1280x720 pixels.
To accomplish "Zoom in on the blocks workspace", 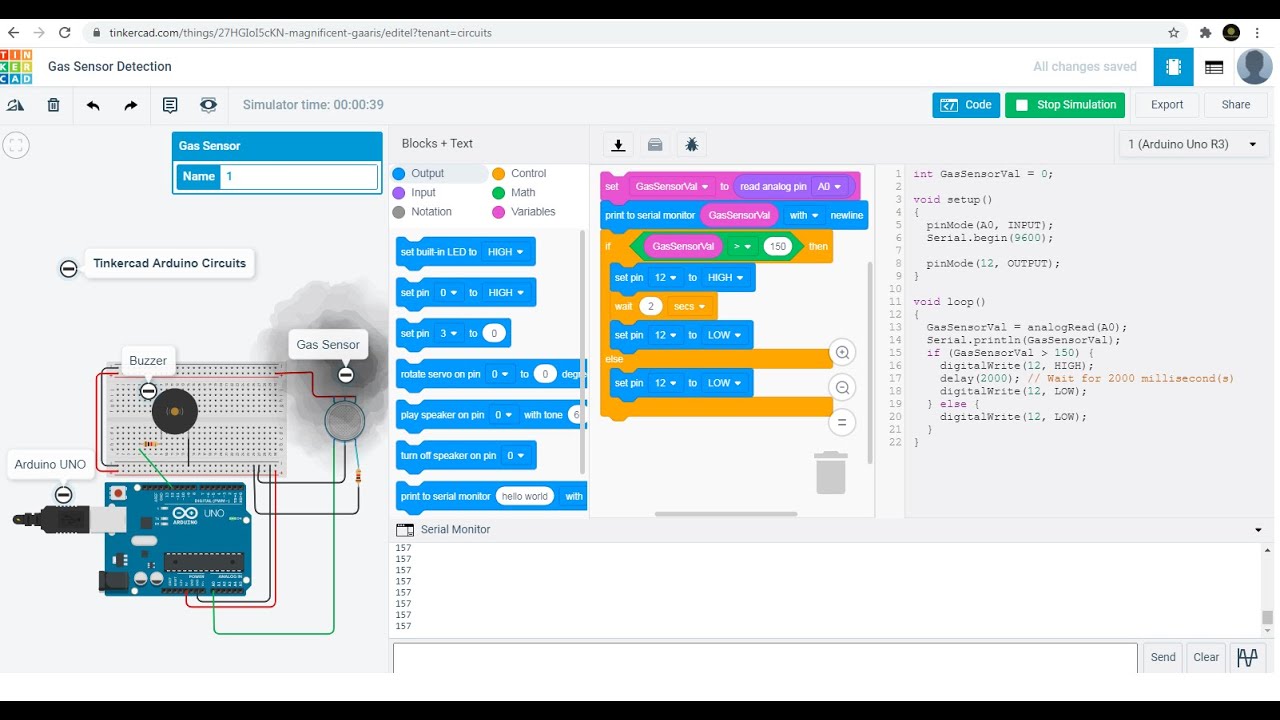I will tap(842, 352).
